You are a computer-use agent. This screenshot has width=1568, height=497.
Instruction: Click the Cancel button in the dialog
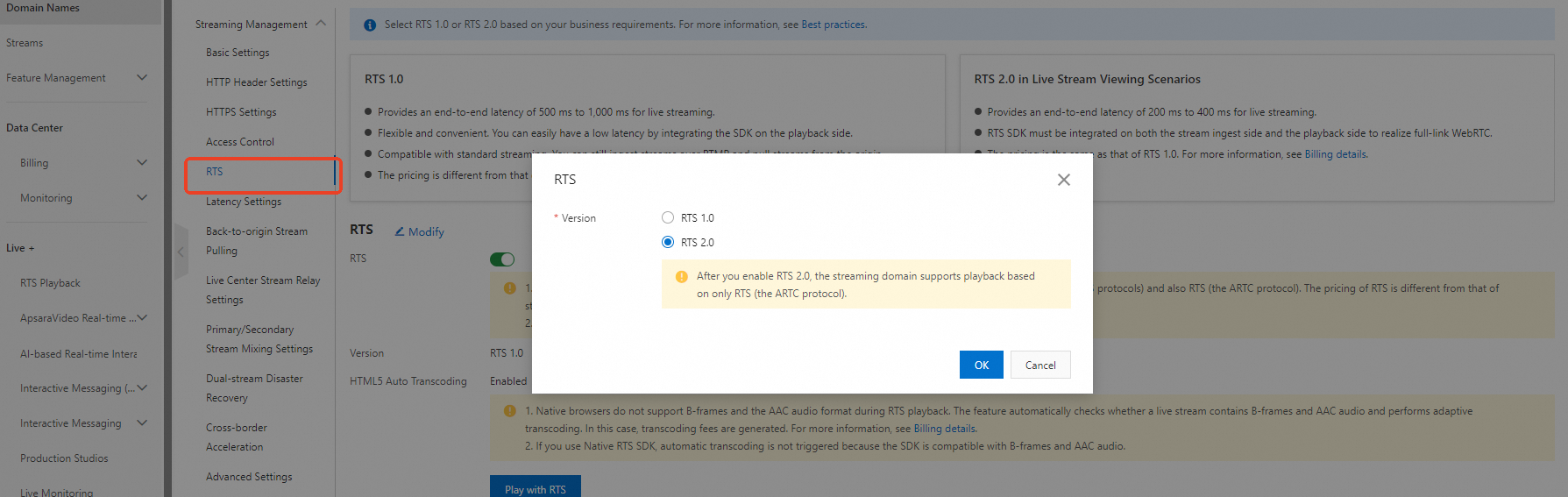click(1040, 365)
